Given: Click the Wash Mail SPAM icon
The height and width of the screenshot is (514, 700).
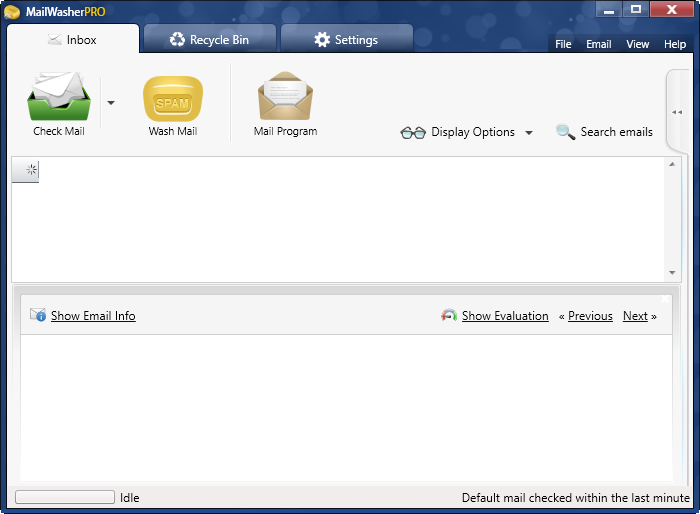Looking at the screenshot, I should 173,99.
